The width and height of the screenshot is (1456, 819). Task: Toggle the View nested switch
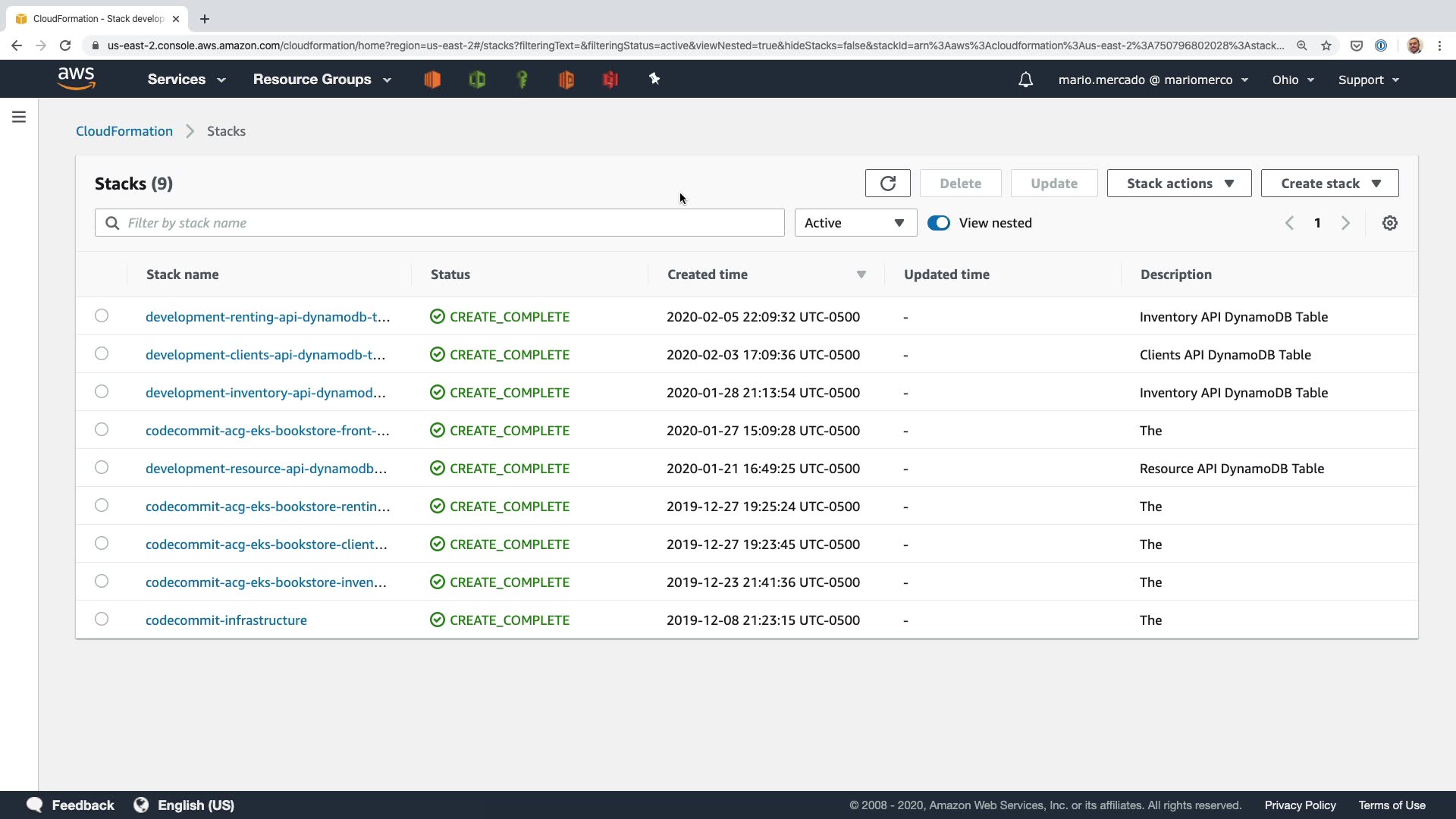tap(938, 223)
